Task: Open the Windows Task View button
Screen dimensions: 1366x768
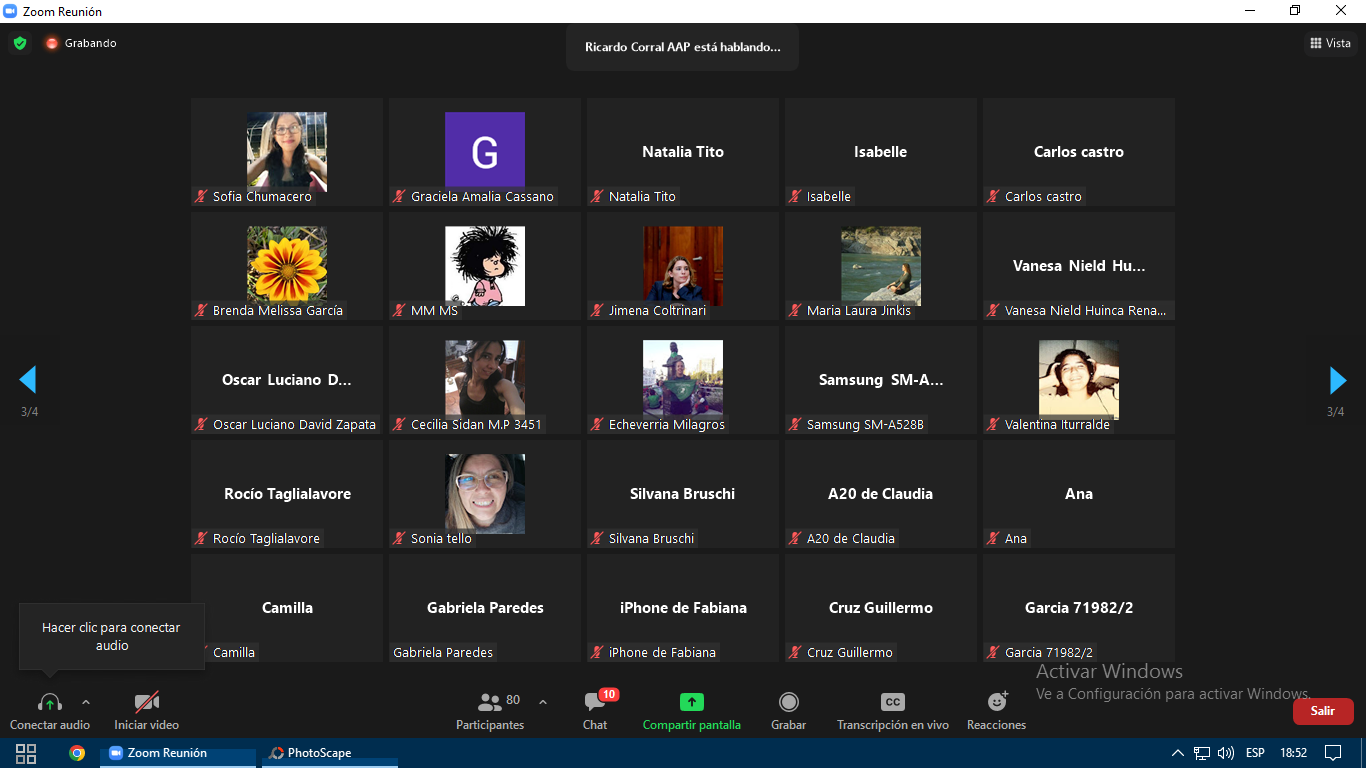Action: pos(26,753)
